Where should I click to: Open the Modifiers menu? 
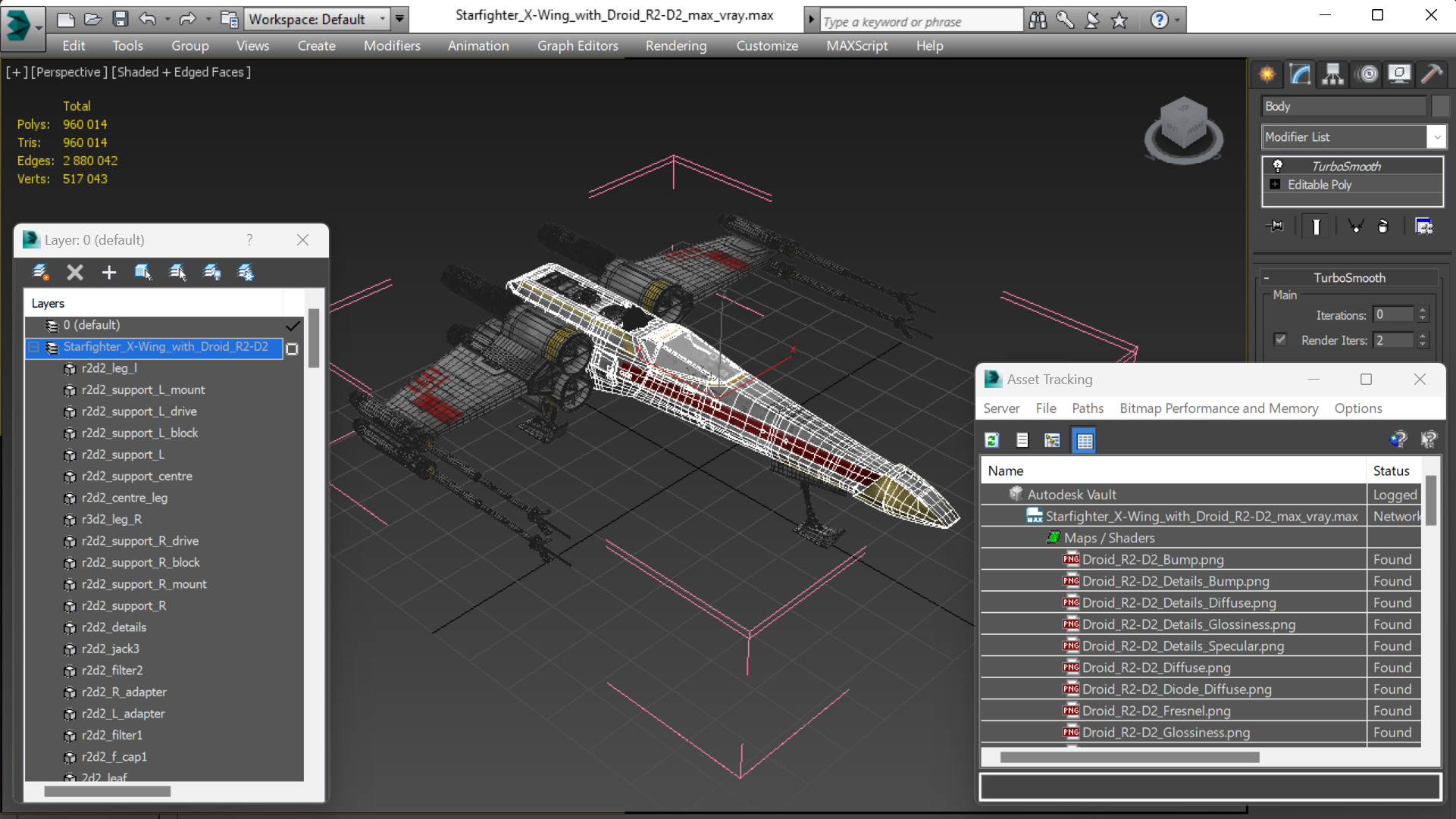[x=392, y=45]
